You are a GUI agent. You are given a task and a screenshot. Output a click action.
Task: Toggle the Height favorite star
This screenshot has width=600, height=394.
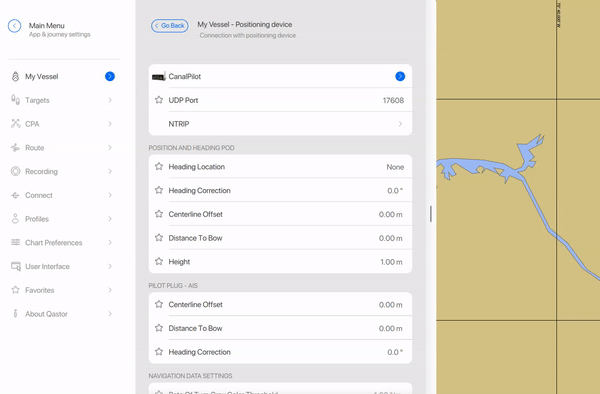[x=159, y=262]
